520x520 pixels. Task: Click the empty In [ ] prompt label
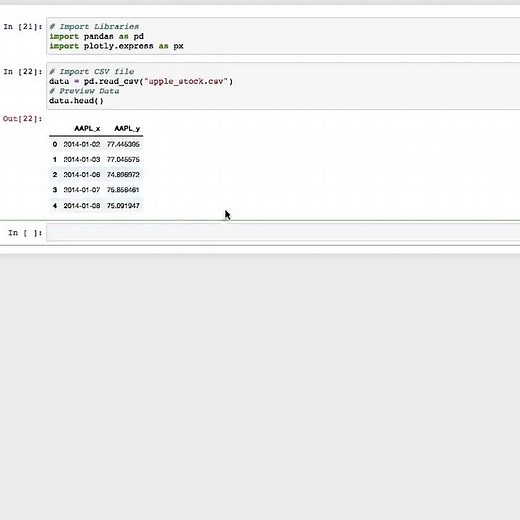coord(25,233)
